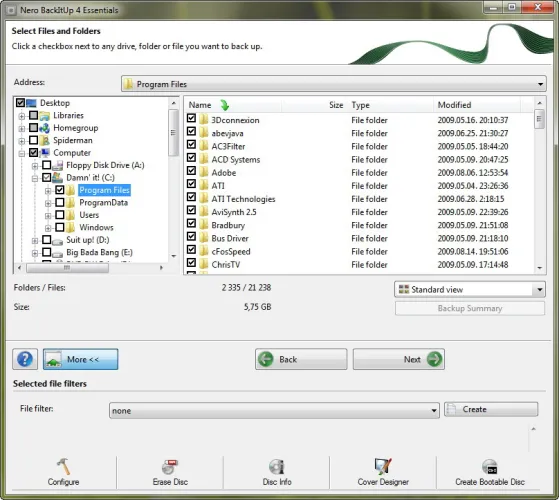
Task: Click the More << button
Action: (81, 359)
